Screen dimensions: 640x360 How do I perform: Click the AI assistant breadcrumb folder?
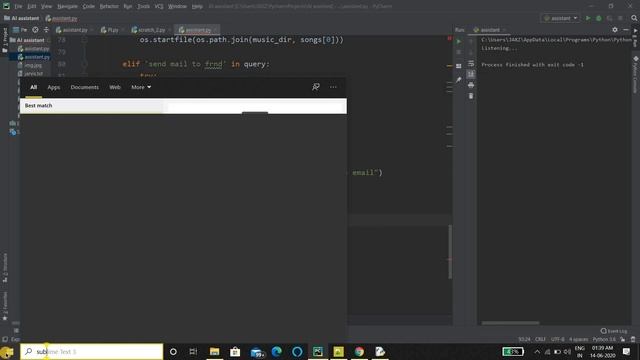click(22, 18)
